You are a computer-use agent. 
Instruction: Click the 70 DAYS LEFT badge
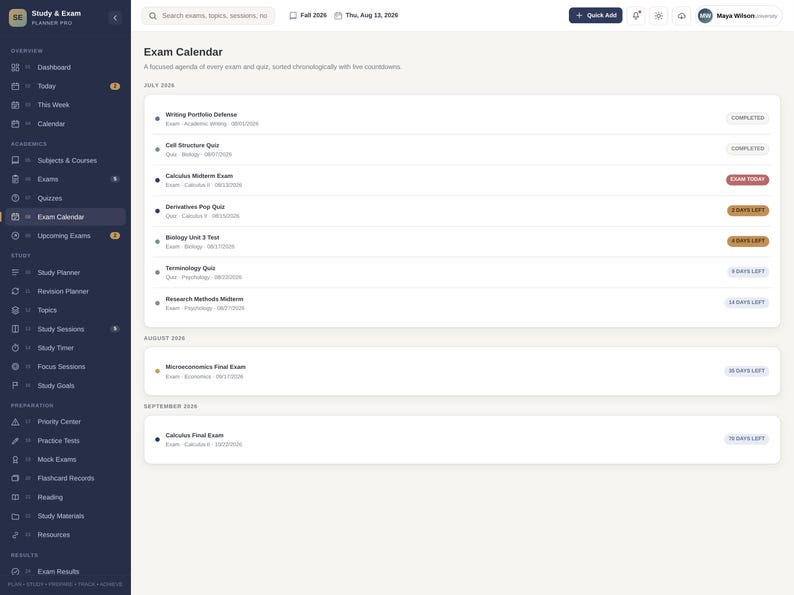pyautogui.click(x=746, y=439)
